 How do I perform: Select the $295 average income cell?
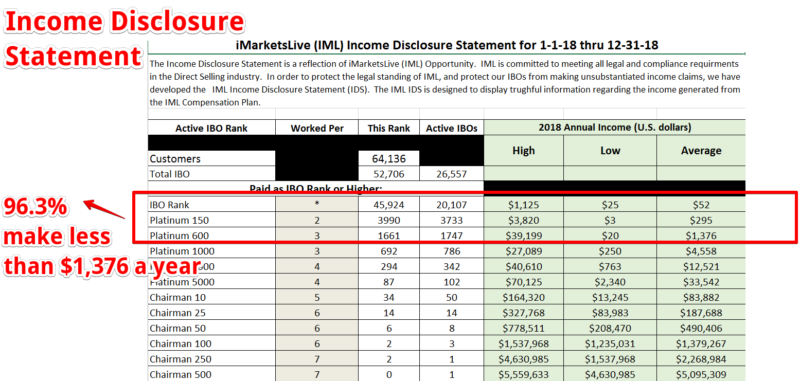[x=702, y=220]
